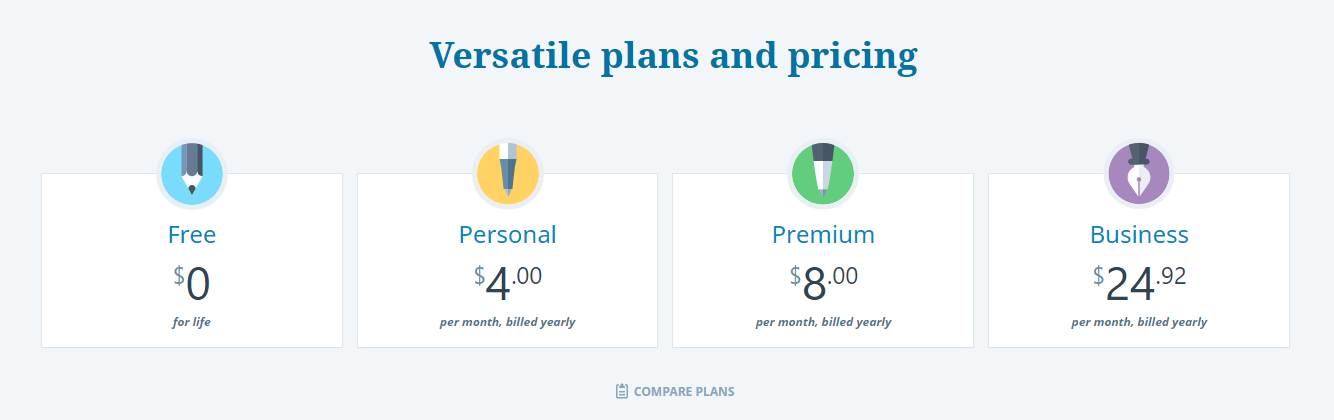This screenshot has height=420, width=1334.
Task: Click the clipboard icon beside Compare Plans
Action: (622, 391)
